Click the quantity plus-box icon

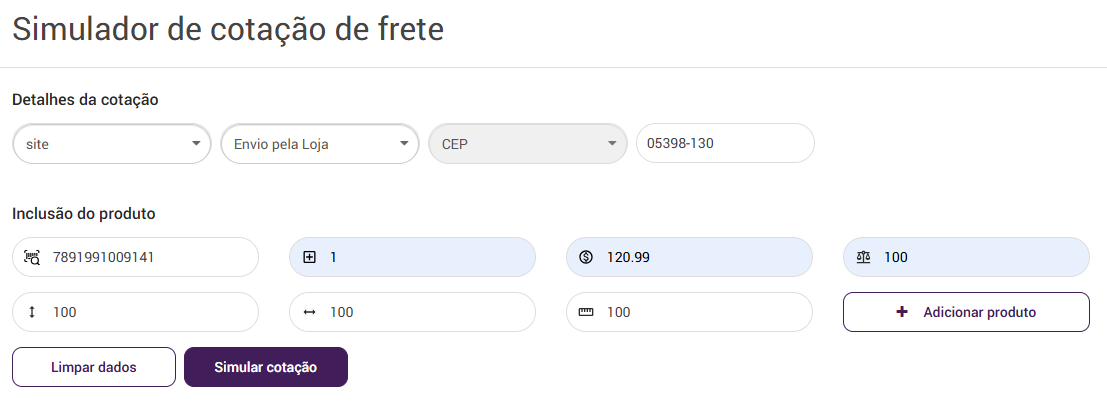(309, 257)
